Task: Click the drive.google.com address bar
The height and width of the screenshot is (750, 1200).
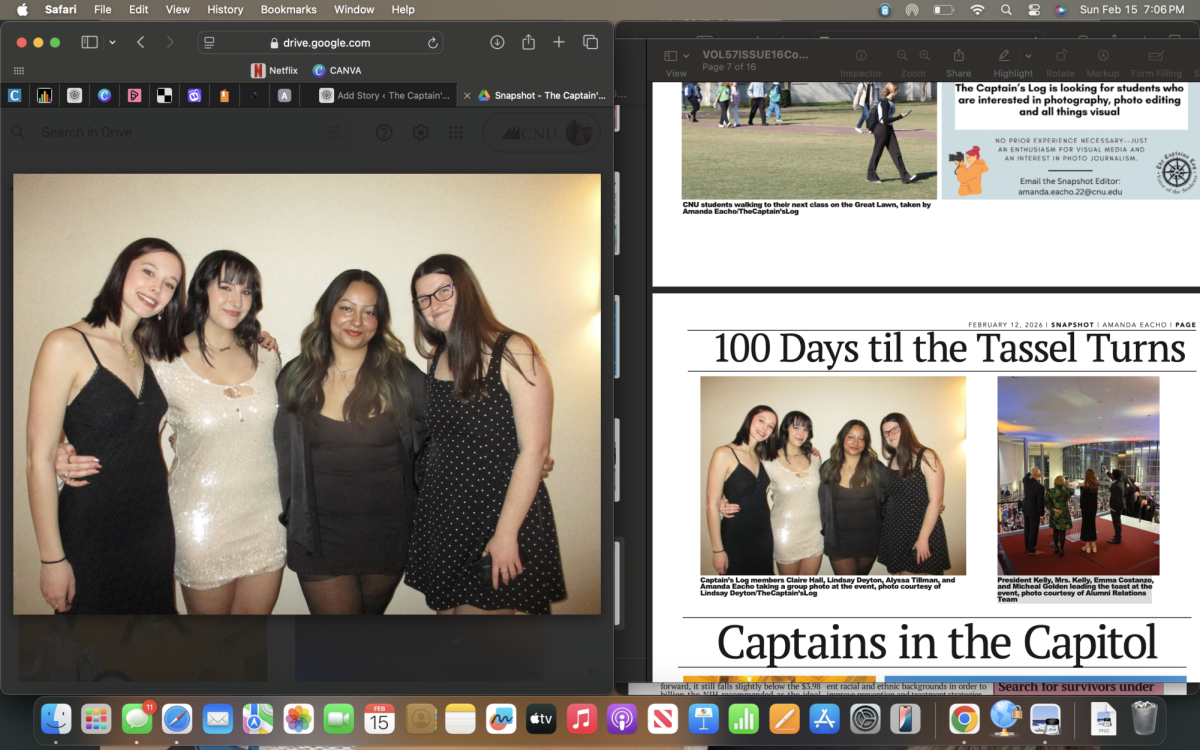Action: (x=320, y=43)
